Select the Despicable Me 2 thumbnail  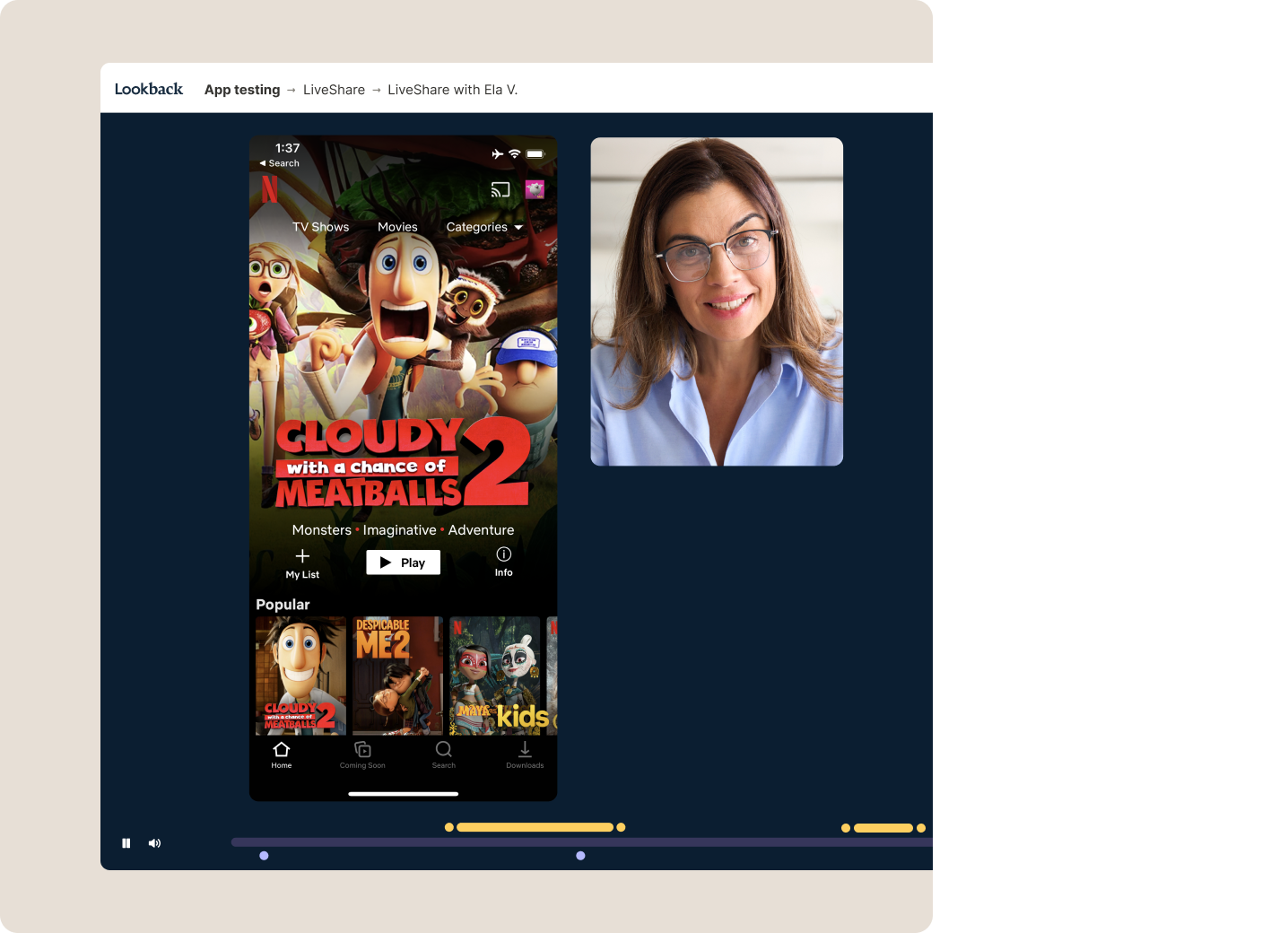[x=397, y=676]
